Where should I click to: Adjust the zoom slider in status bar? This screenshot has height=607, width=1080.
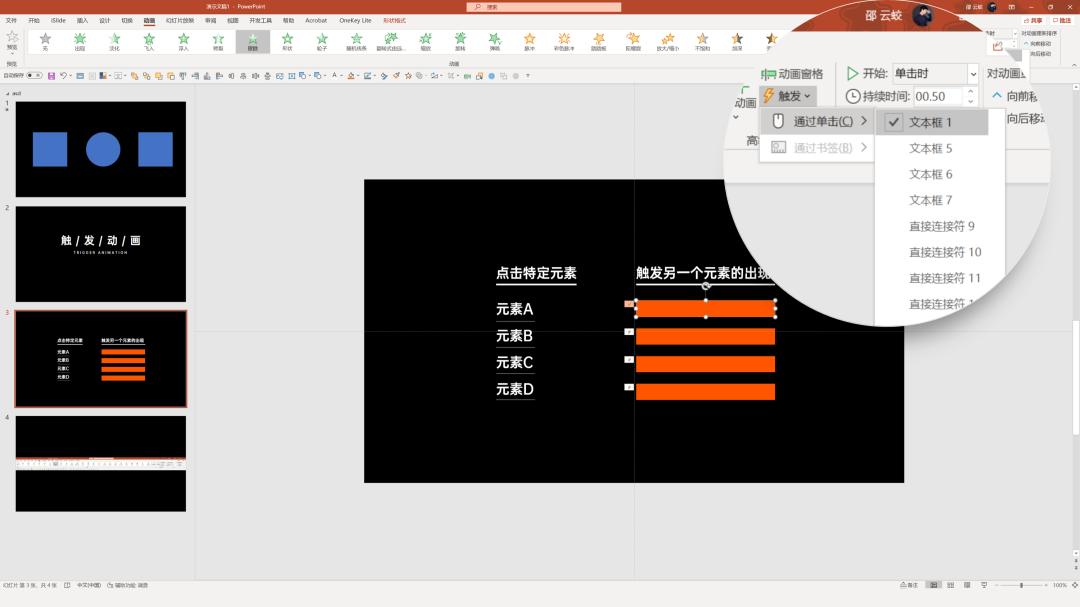tap(1020, 585)
